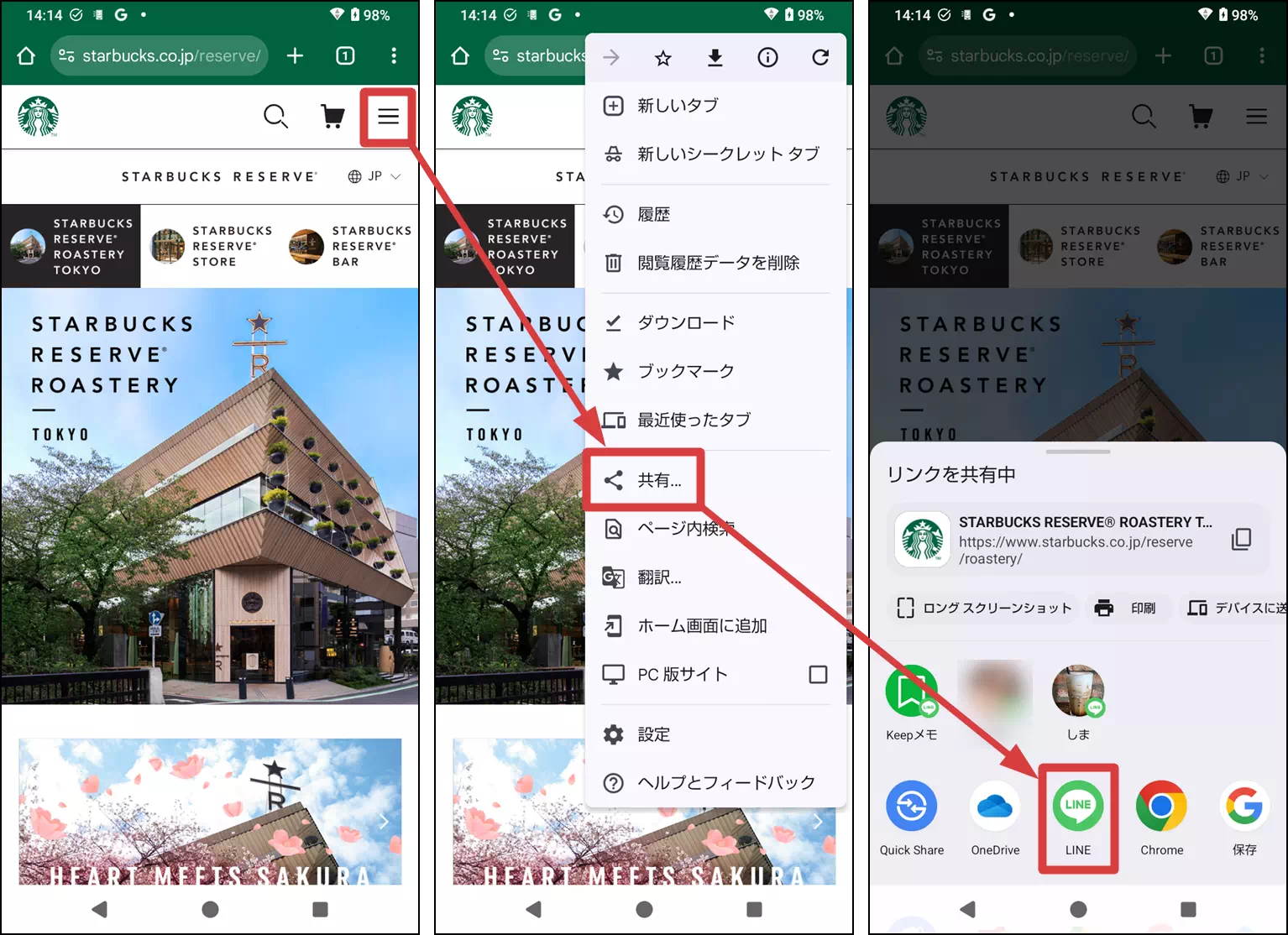Open the hamburger menu in left phone

(388, 116)
